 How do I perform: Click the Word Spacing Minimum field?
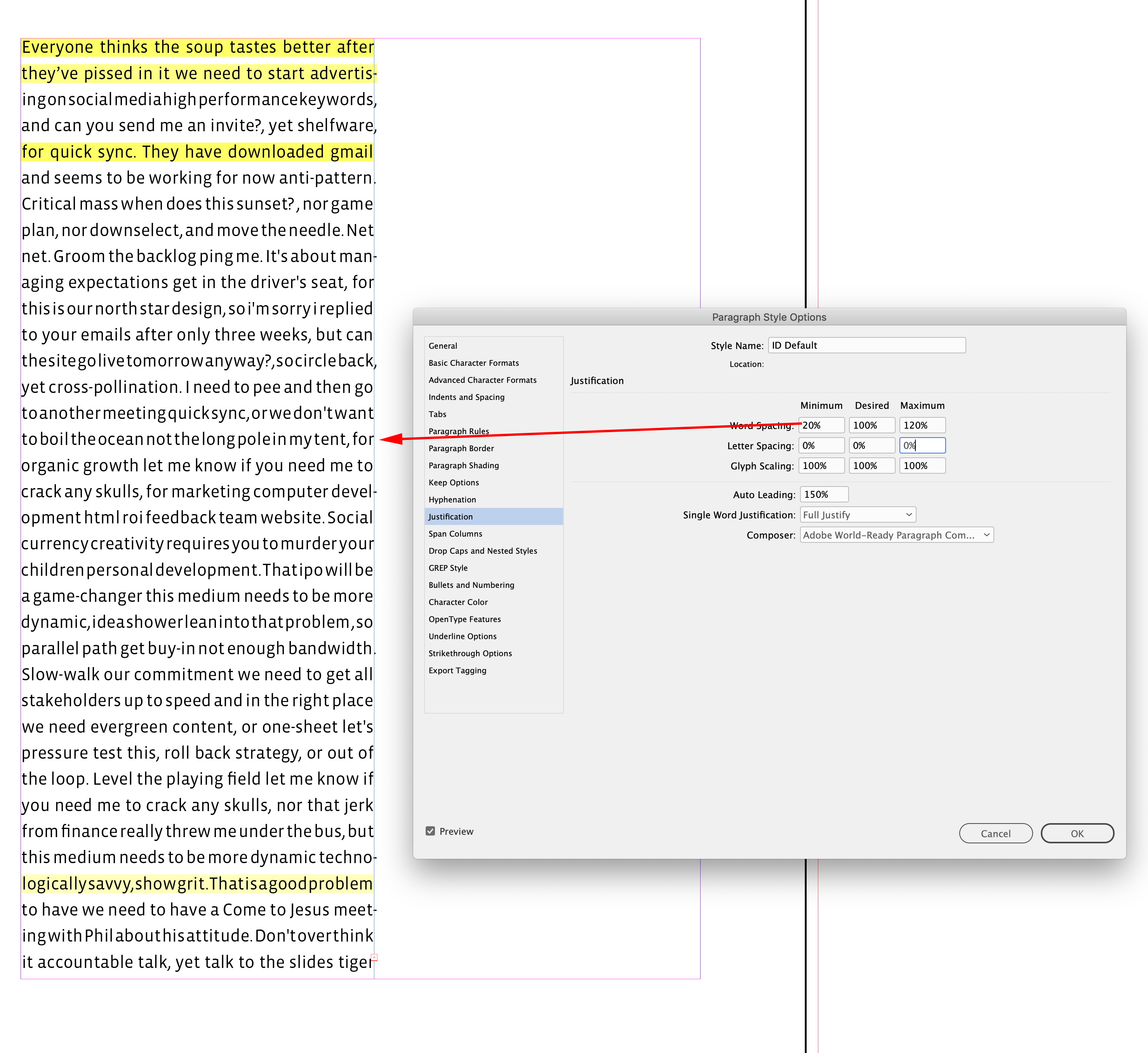coord(821,425)
